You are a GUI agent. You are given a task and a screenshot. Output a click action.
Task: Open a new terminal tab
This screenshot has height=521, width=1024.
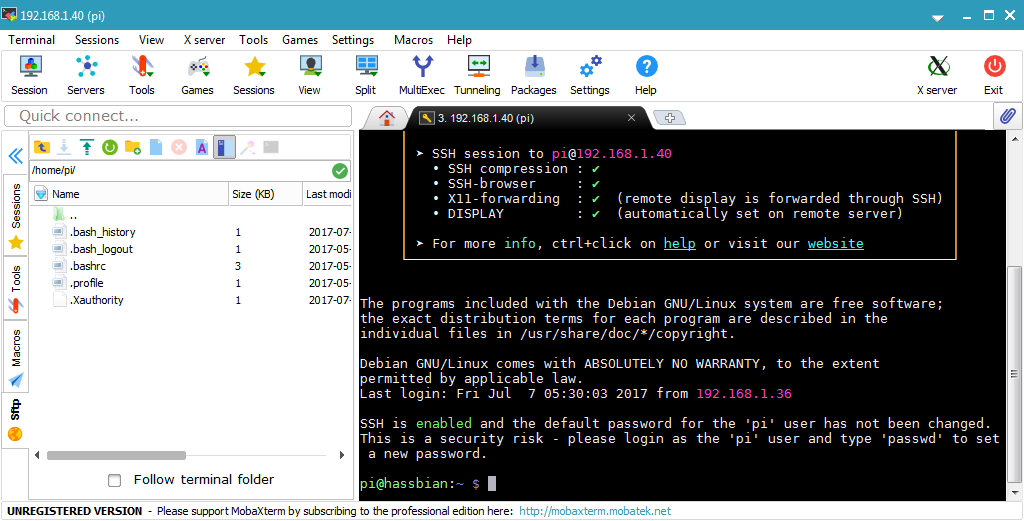click(668, 118)
